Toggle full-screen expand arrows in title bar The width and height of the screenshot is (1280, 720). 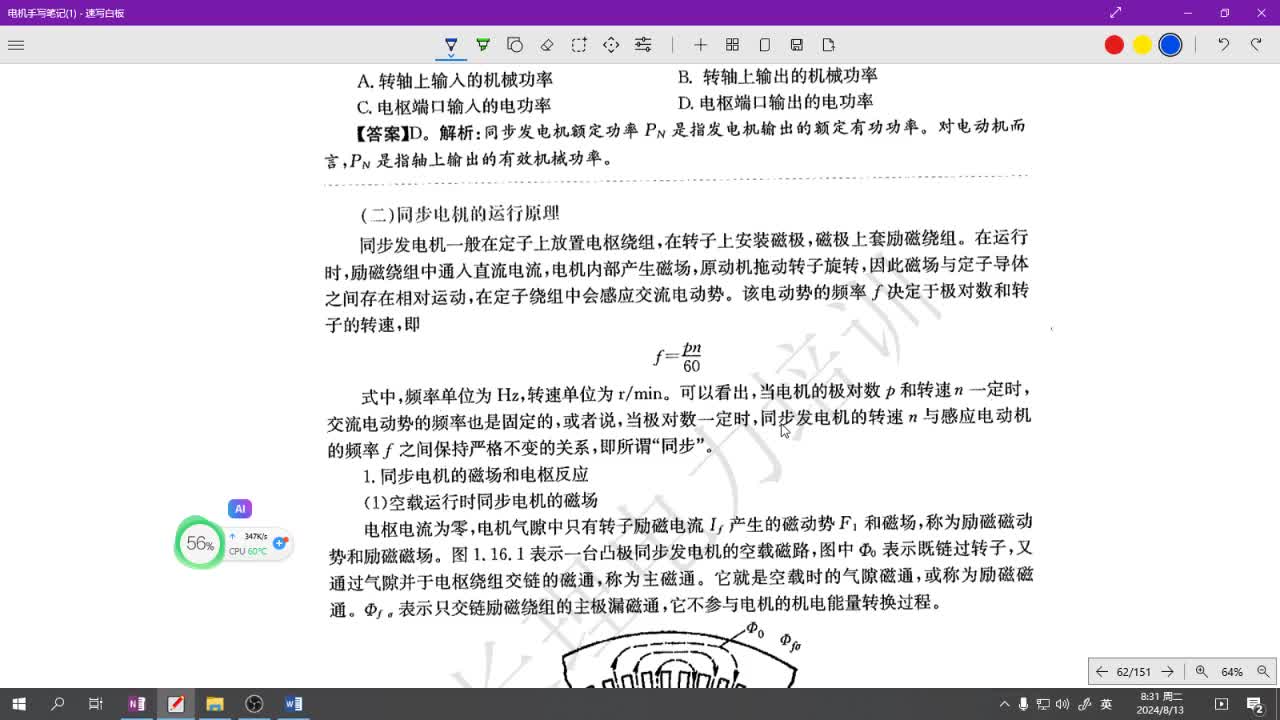(x=1116, y=13)
